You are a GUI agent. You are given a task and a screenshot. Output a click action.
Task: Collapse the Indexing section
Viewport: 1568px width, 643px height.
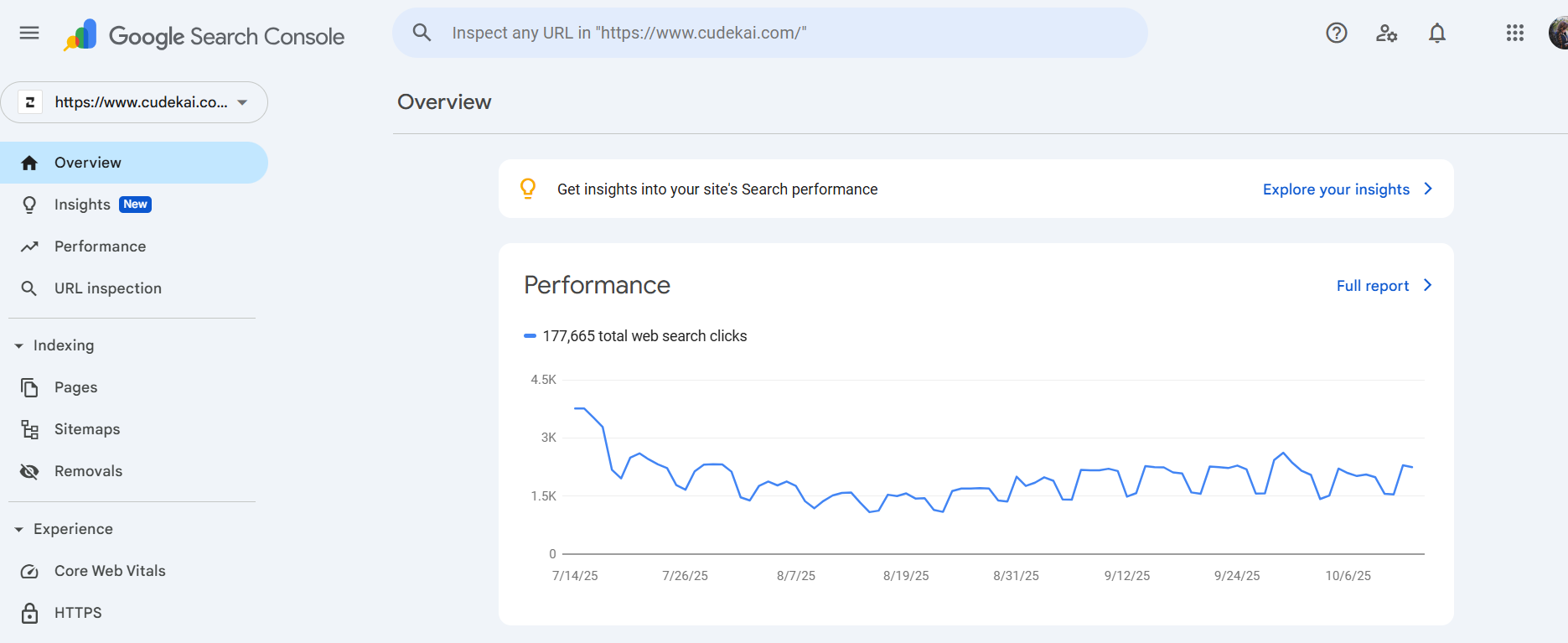coord(19,345)
